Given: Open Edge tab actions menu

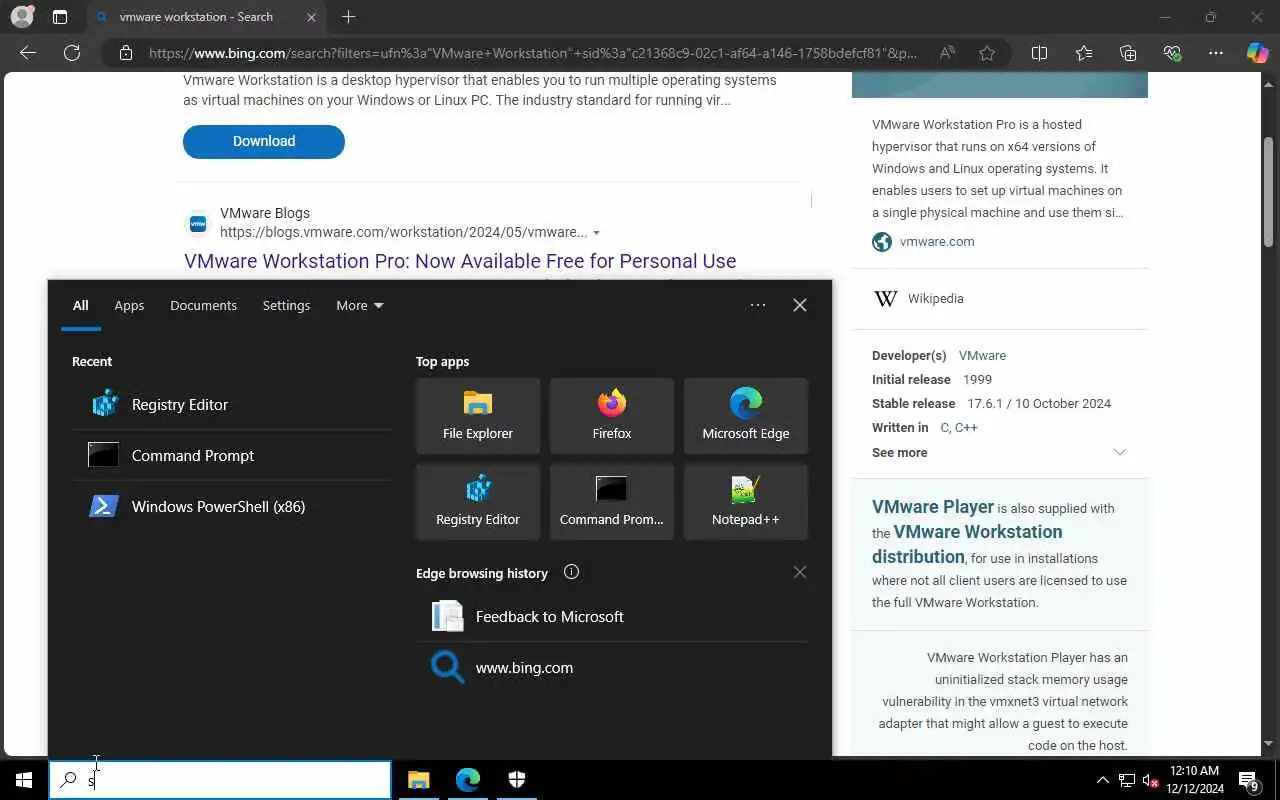Looking at the screenshot, I should pyautogui.click(x=60, y=17).
